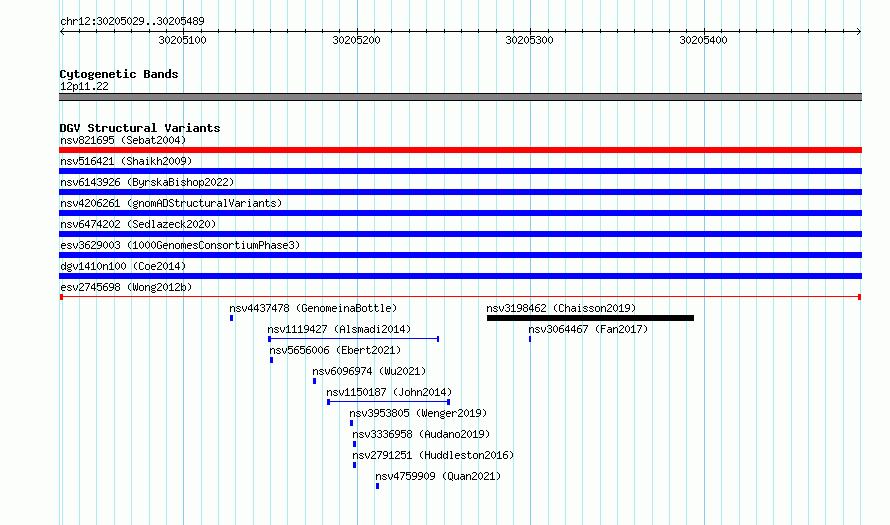Click the nsv2791251 (Huddleston2016) marker
The width and height of the screenshot is (890, 525).
point(355,465)
